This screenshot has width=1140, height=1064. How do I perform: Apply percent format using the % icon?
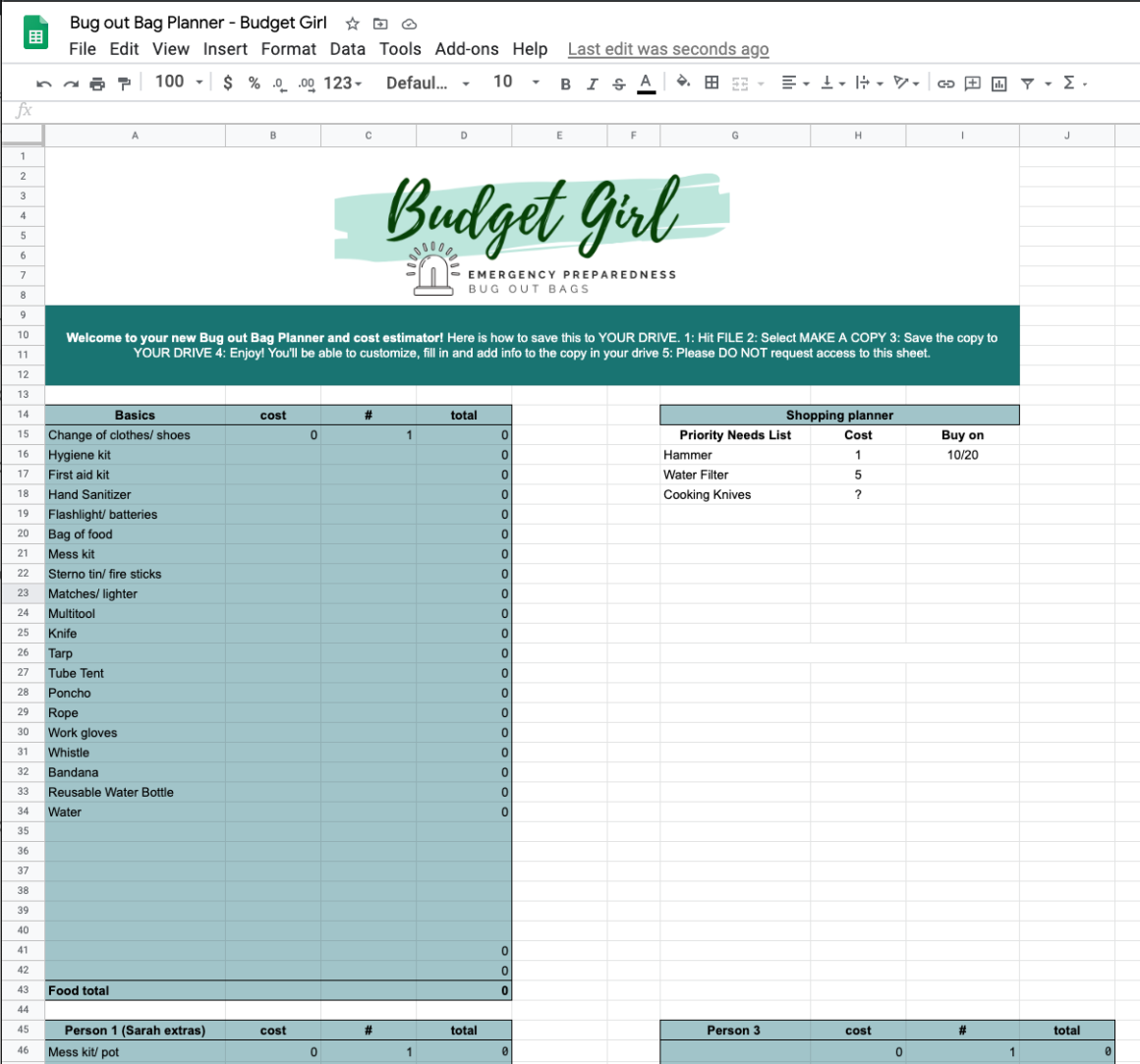pos(254,83)
